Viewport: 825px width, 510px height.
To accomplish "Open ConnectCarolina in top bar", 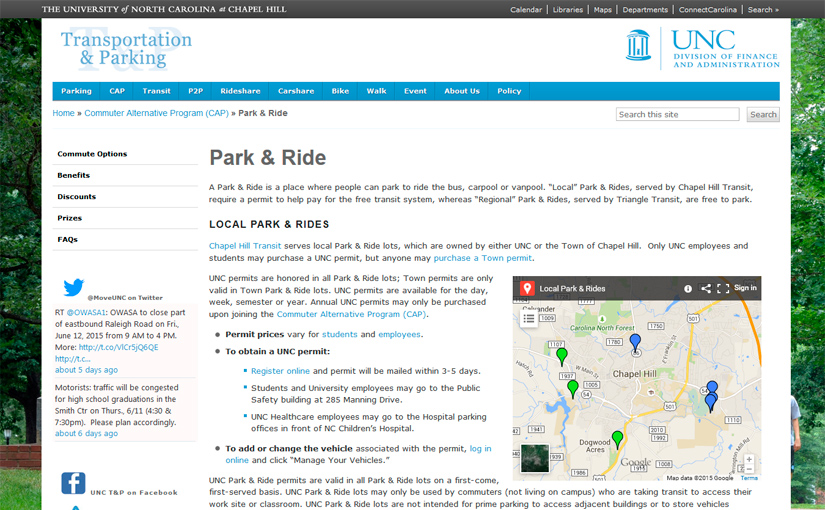I will pyautogui.click(x=707, y=9).
